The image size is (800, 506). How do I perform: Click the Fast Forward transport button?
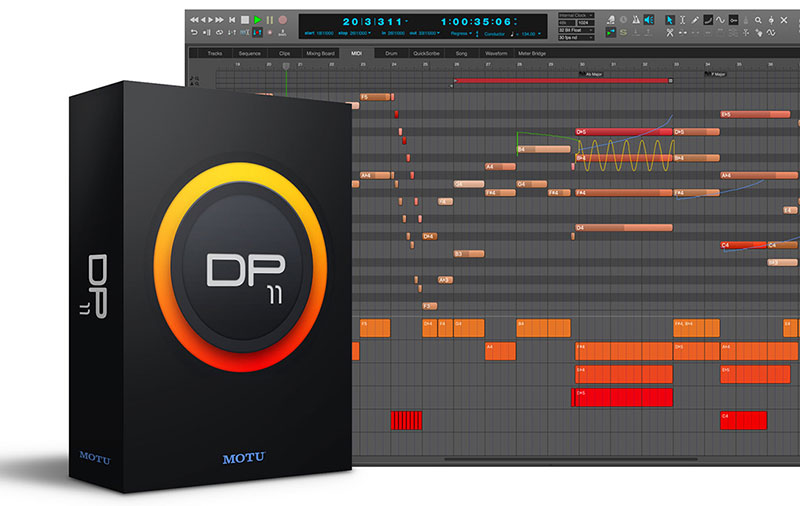219,20
